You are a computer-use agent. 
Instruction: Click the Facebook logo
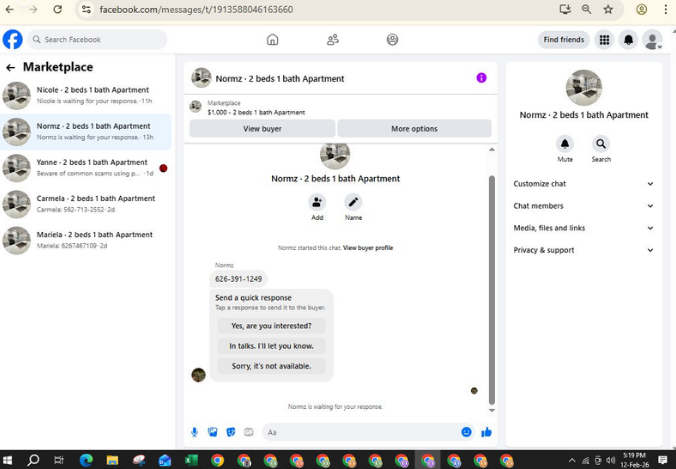click(13, 40)
